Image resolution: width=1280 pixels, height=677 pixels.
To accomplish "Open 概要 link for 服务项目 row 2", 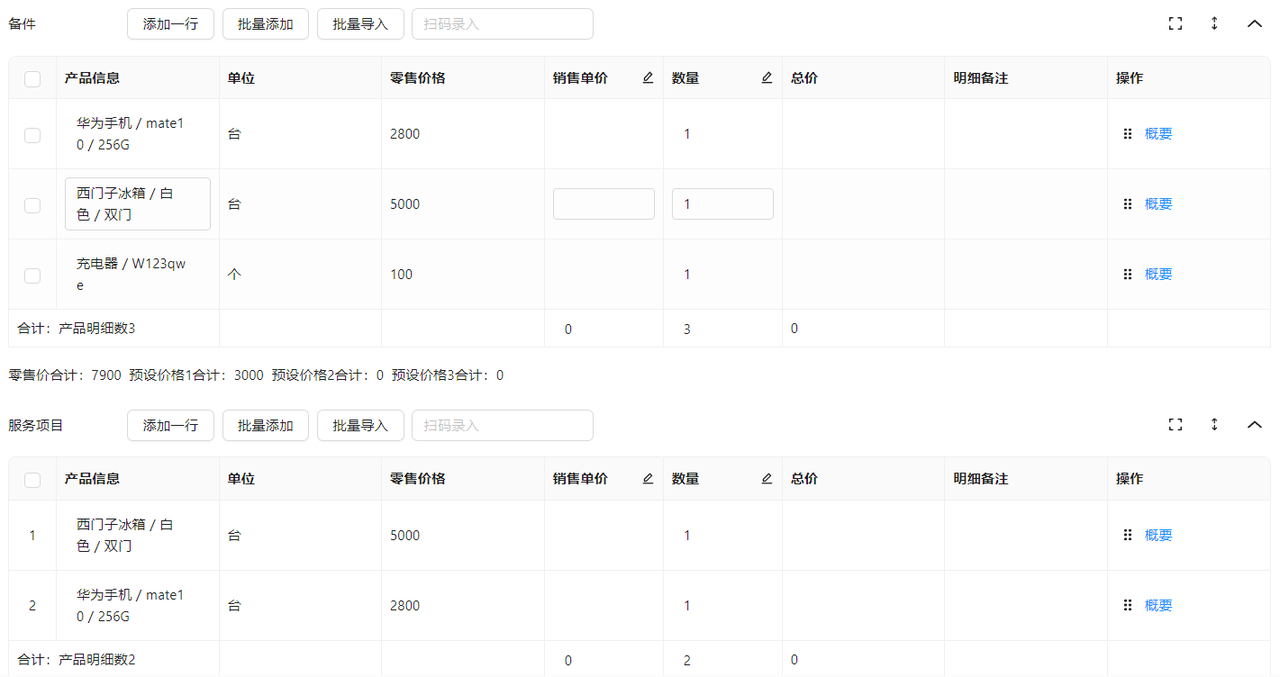I will (x=1158, y=605).
